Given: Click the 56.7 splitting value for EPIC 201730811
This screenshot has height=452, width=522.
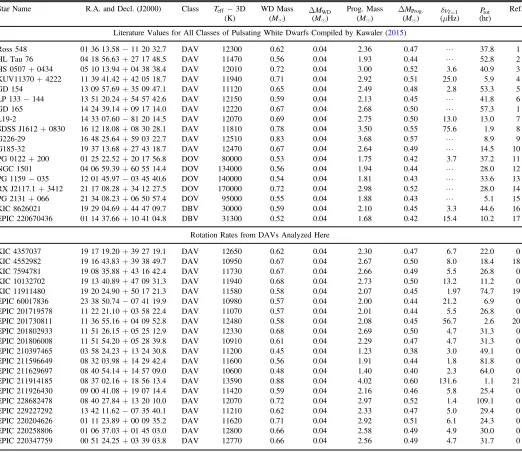Looking at the screenshot, I should (450, 321).
